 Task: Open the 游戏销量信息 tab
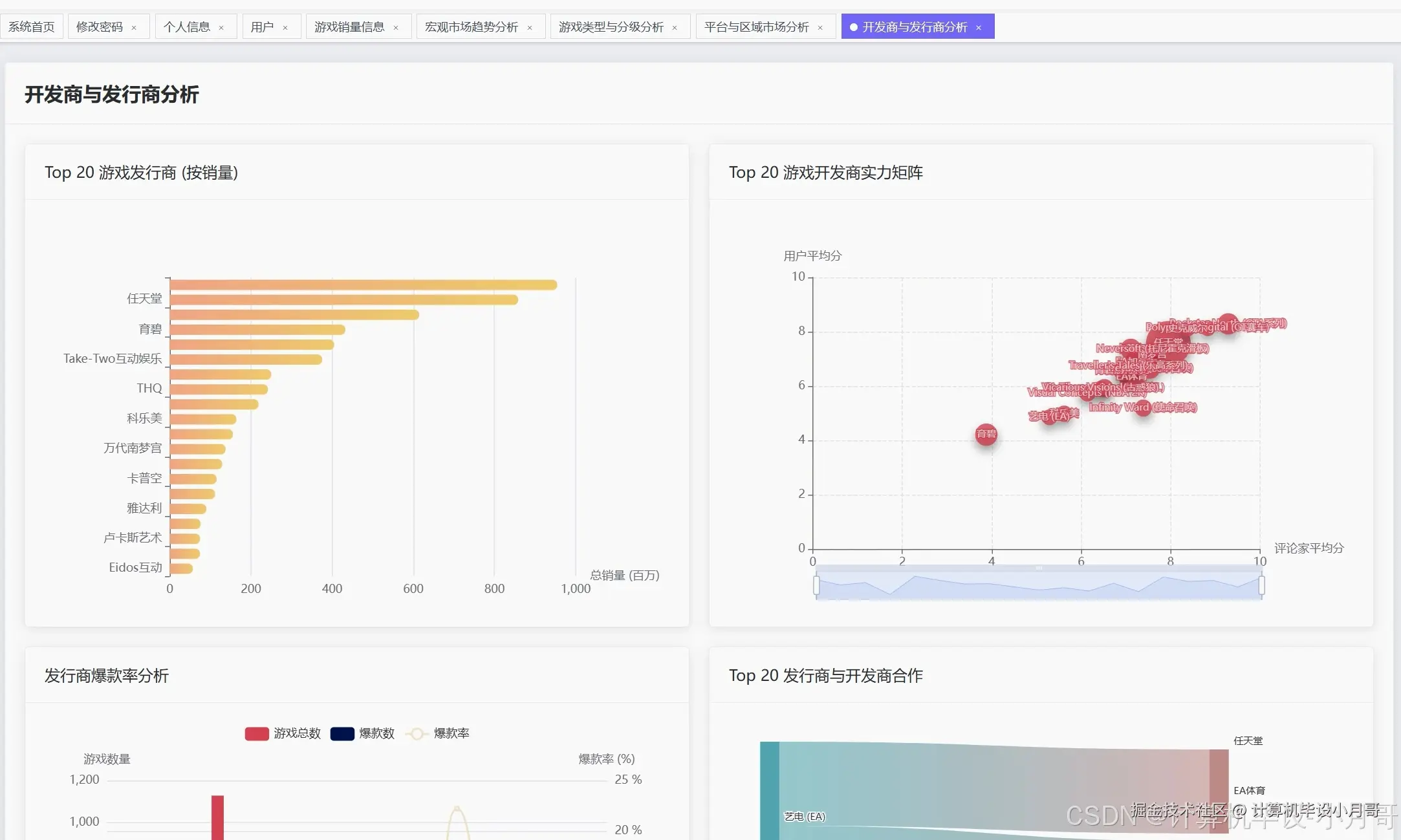[x=349, y=27]
